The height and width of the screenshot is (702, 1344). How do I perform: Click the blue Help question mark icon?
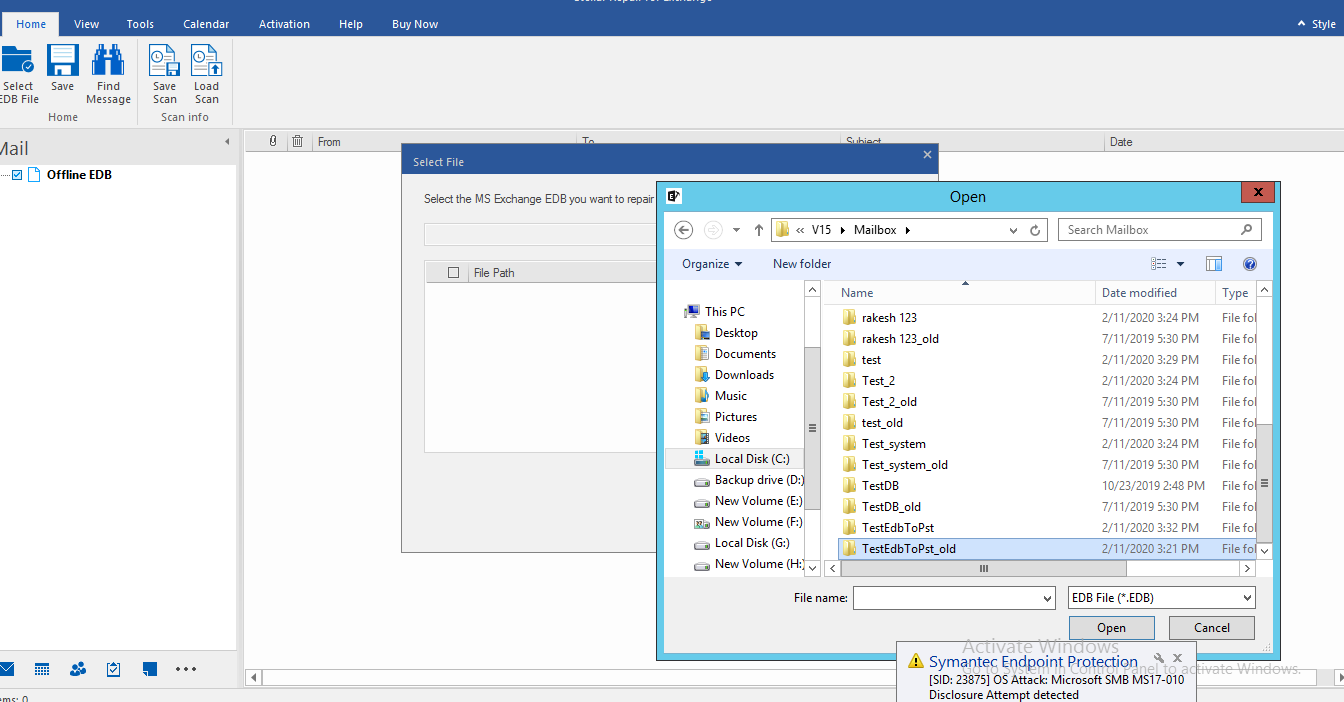click(x=1250, y=264)
